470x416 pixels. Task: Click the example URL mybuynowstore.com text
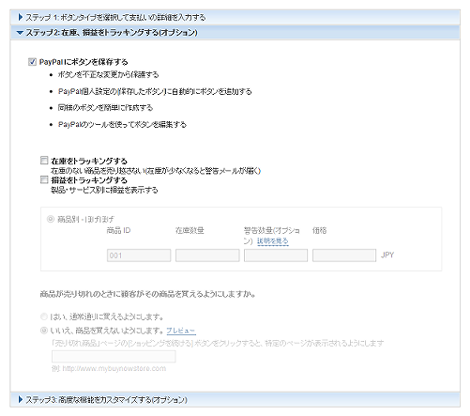click(x=109, y=369)
